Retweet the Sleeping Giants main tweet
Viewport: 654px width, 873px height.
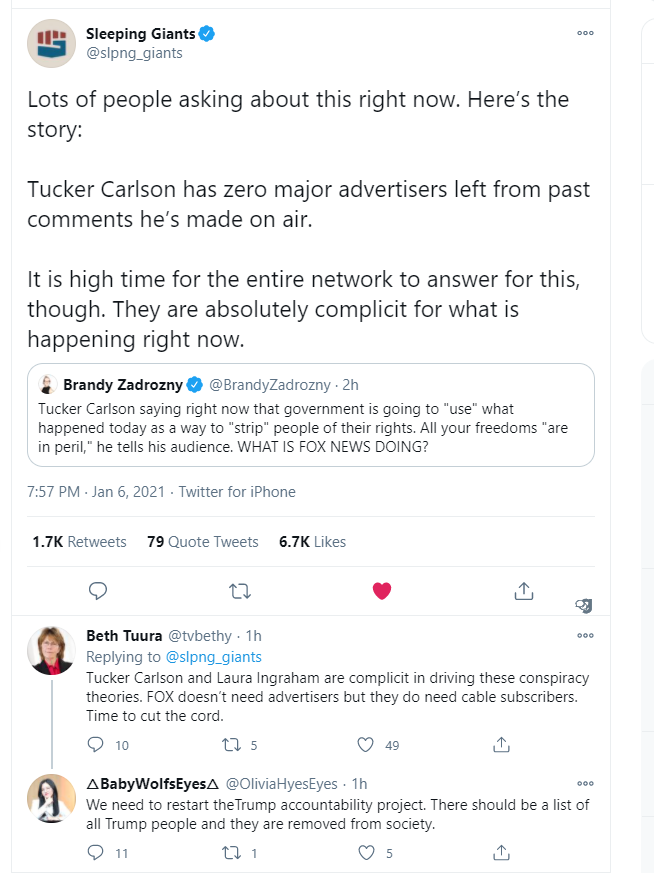click(240, 591)
